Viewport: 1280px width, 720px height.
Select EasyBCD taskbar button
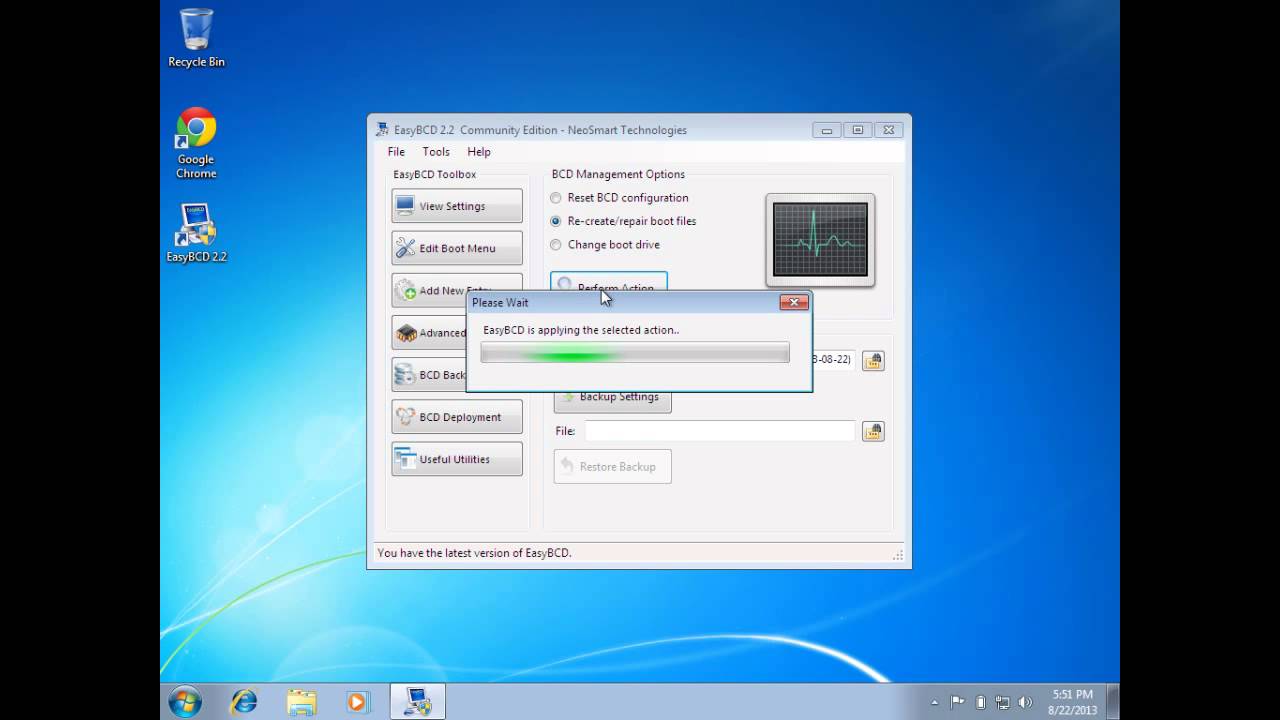point(417,701)
